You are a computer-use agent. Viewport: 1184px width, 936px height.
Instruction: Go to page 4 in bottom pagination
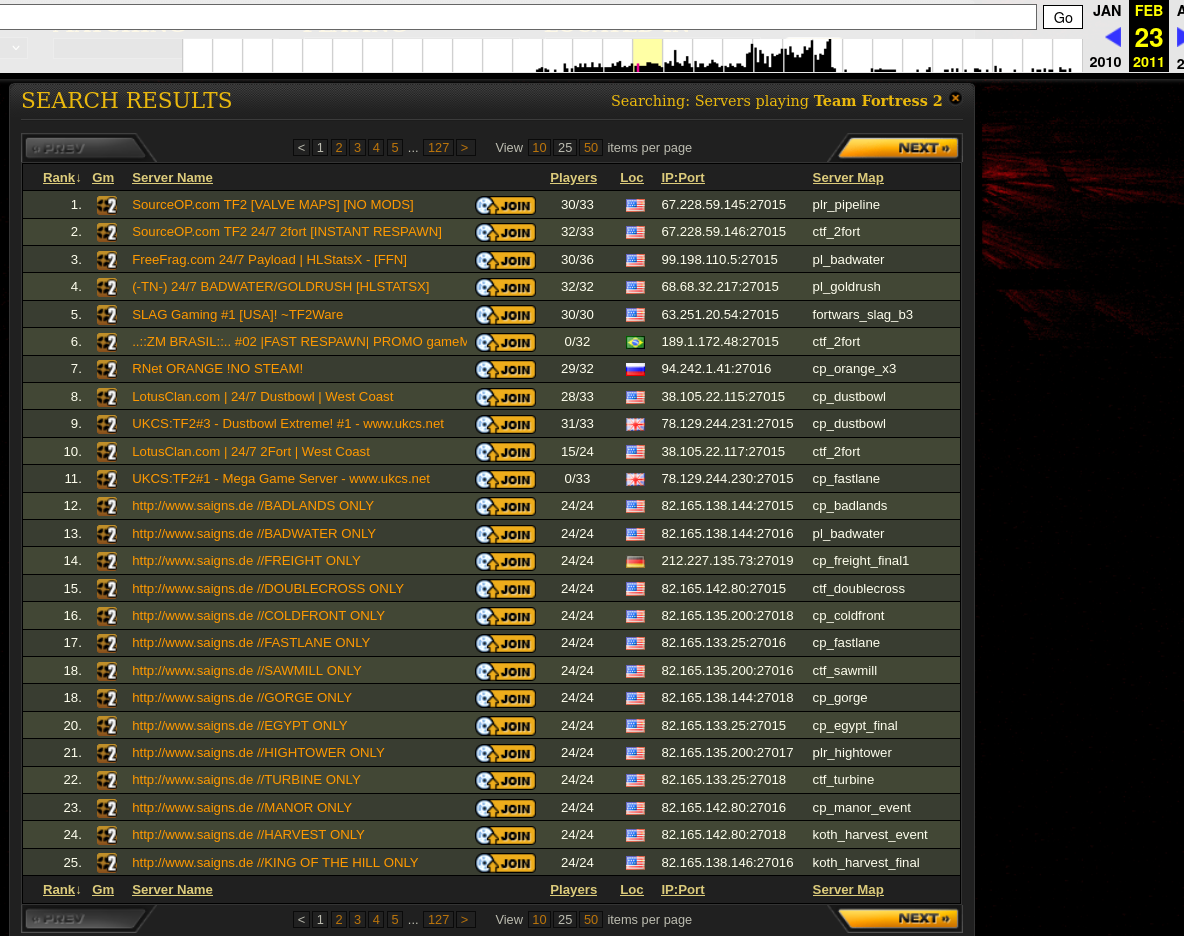click(x=376, y=919)
